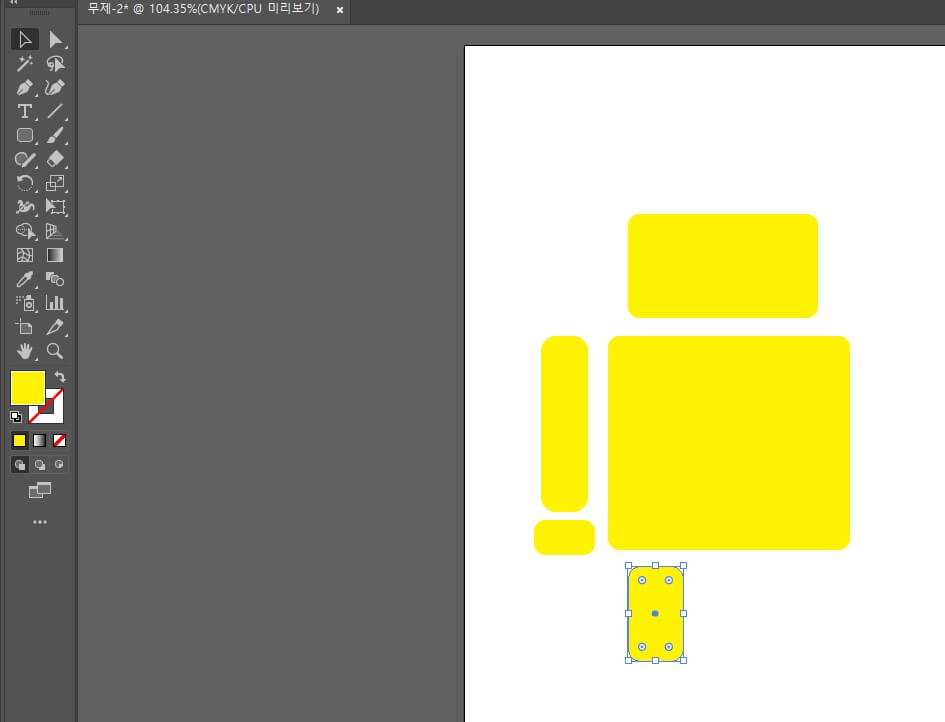The height and width of the screenshot is (722, 945).
Task: Select the Free Transform tool
Action: coord(55,207)
